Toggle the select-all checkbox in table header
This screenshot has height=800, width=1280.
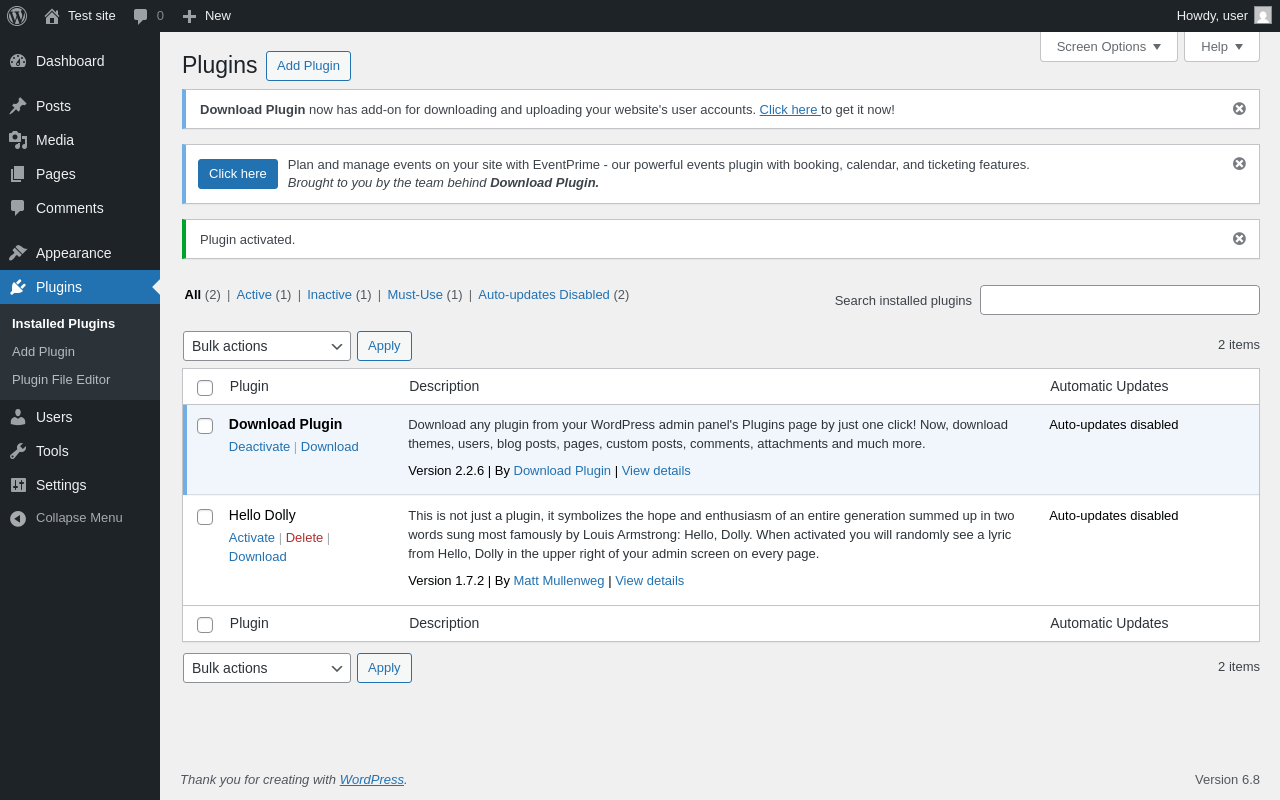pos(205,388)
